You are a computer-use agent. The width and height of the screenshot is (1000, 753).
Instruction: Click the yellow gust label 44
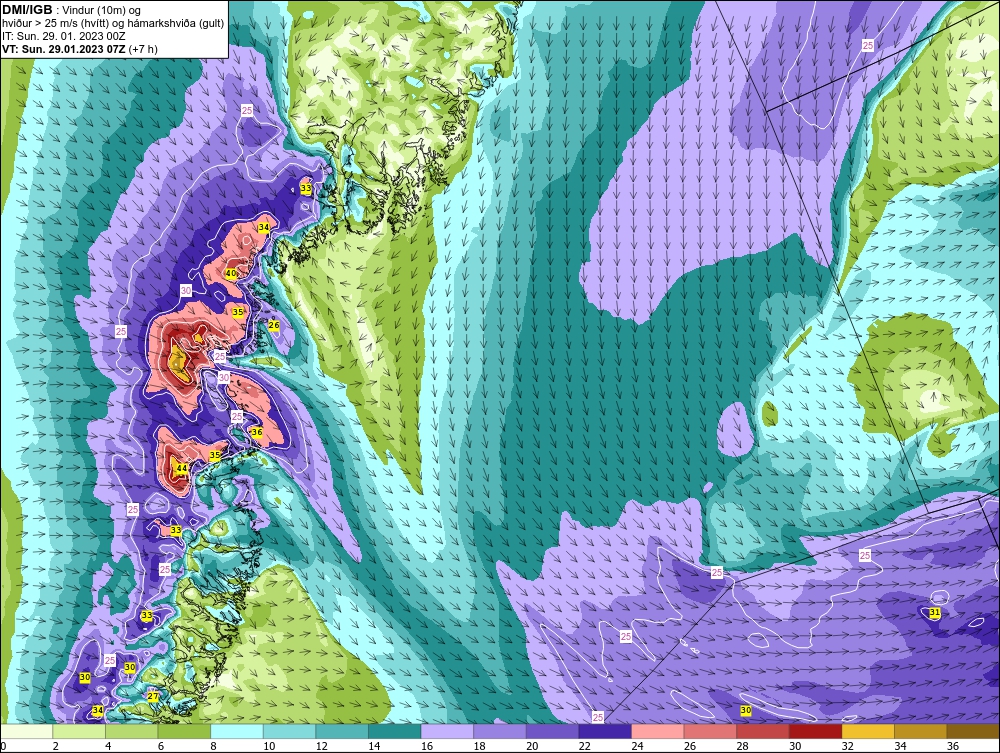pyautogui.click(x=182, y=468)
